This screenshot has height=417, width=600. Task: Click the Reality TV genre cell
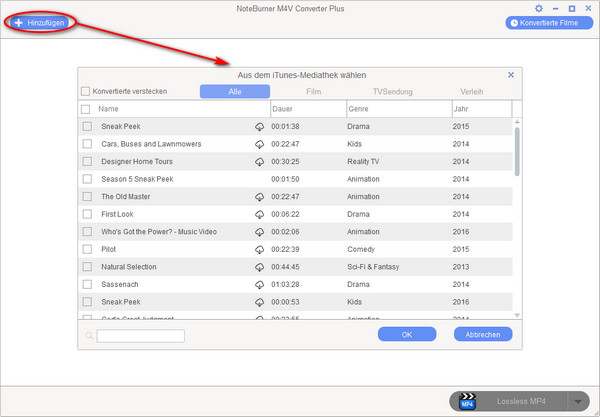pos(363,161)
